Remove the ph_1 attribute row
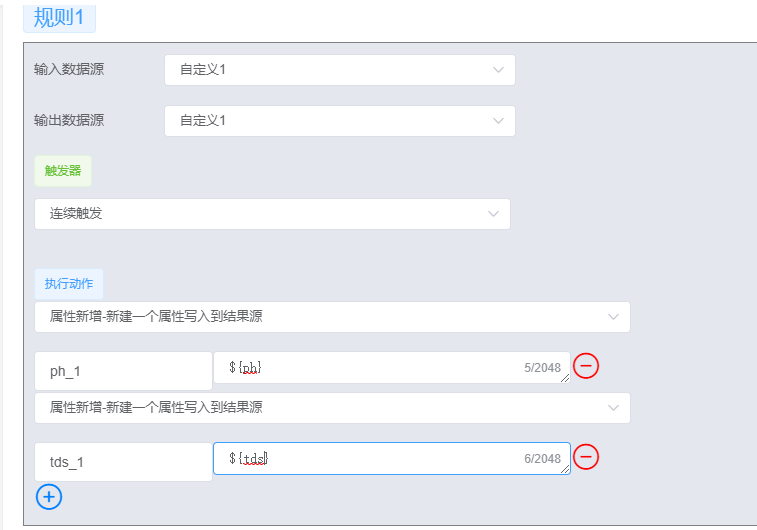The image size is (757, 530). 586,366
